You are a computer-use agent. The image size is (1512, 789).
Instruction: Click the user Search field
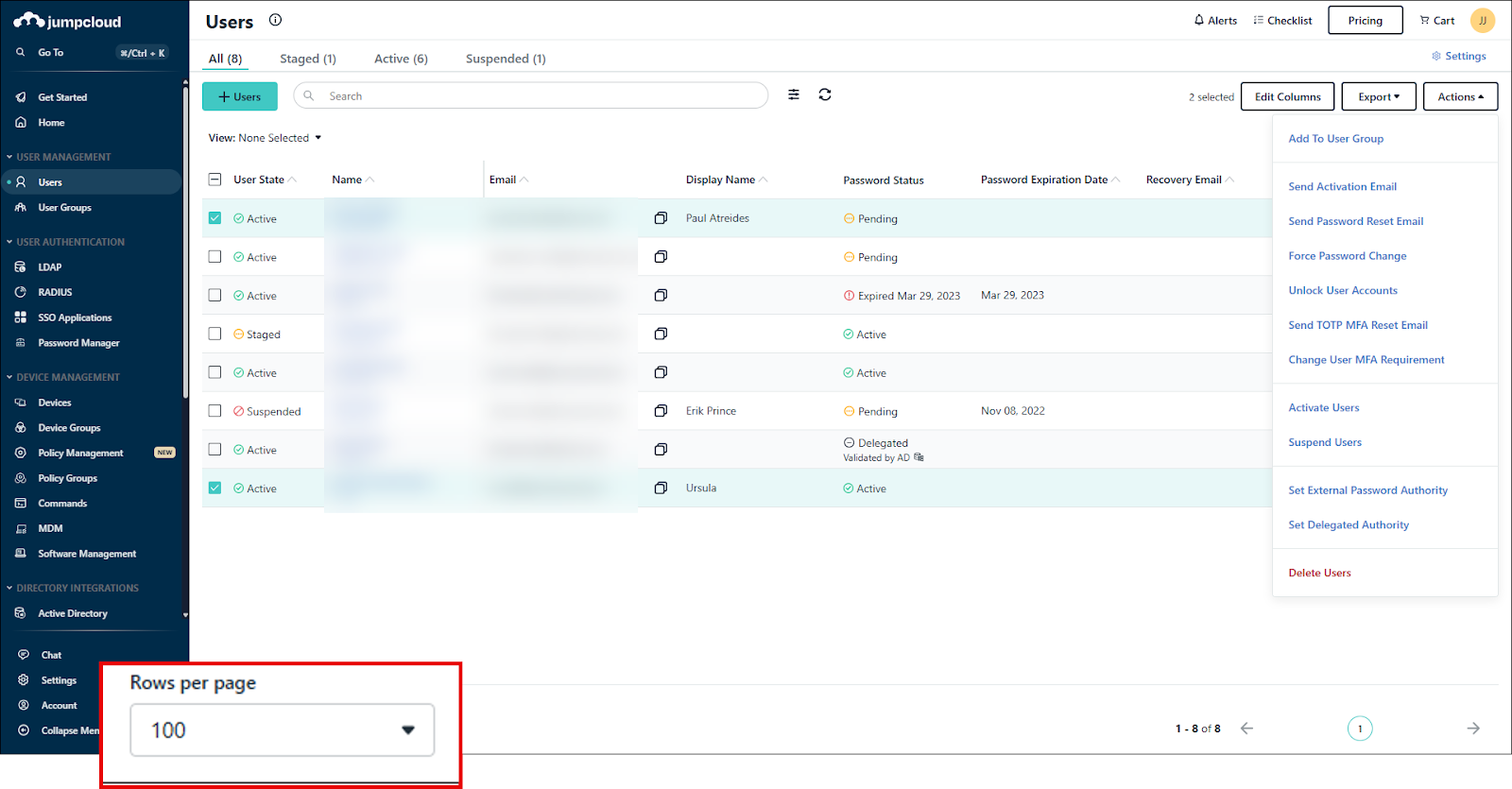click(x=531, y=95)
